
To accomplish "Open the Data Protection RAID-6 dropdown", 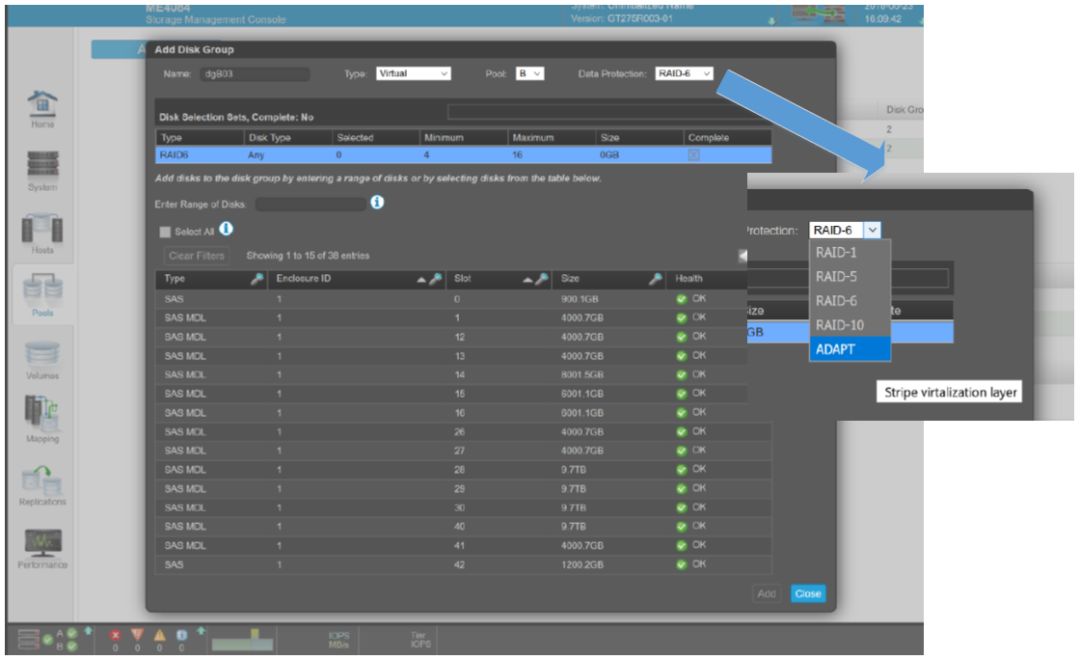I will 684,73.
